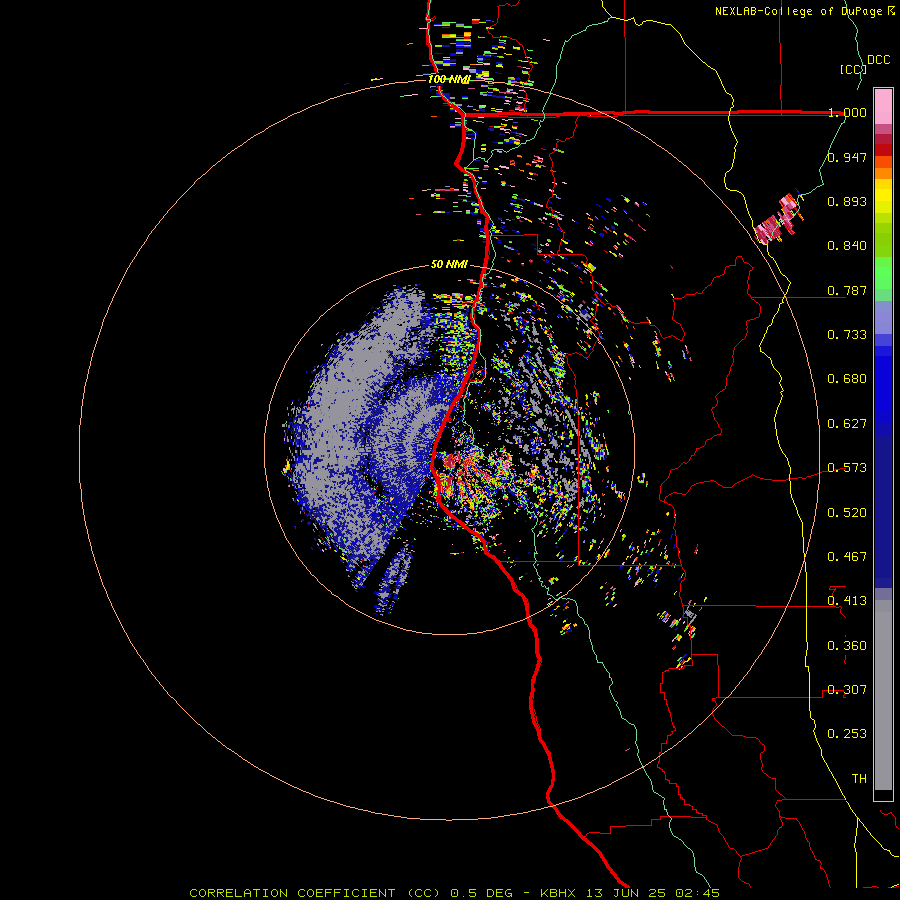The width and height of the screenshot is (900, 900).
Task: Click the 0.520 color scale value
Action: pyautogui.click(x=847, y=513)
